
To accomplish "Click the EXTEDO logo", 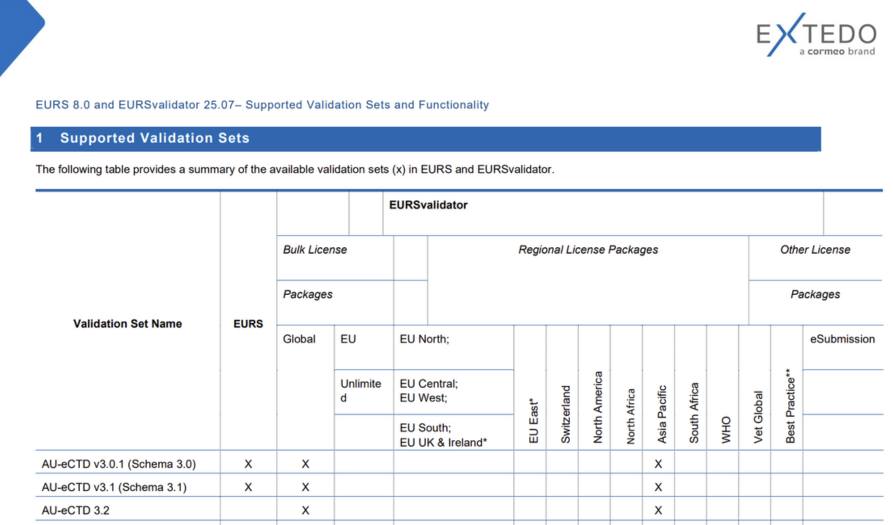I will point(814,38).
